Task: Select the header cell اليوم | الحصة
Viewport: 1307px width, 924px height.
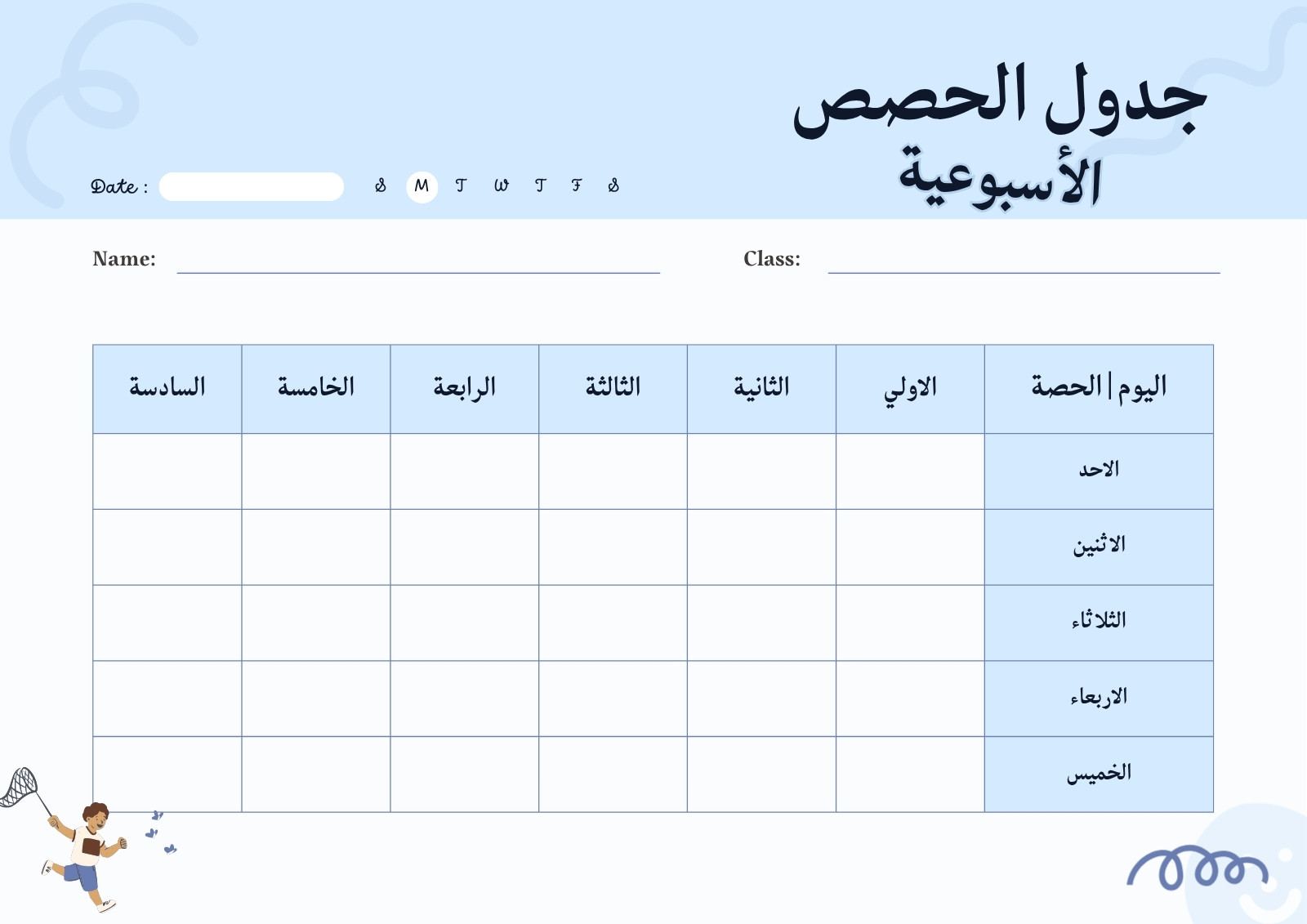Action: pos(1099,389)
